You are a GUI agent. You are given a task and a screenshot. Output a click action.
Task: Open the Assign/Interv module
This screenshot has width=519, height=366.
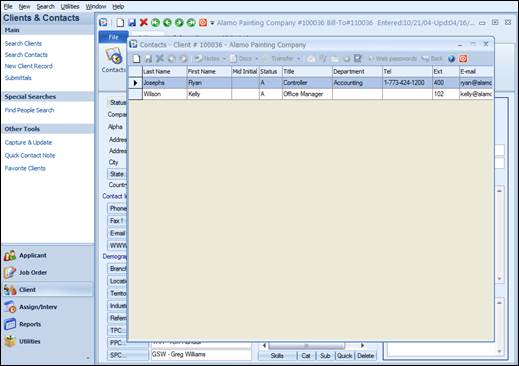pos(48,307)
